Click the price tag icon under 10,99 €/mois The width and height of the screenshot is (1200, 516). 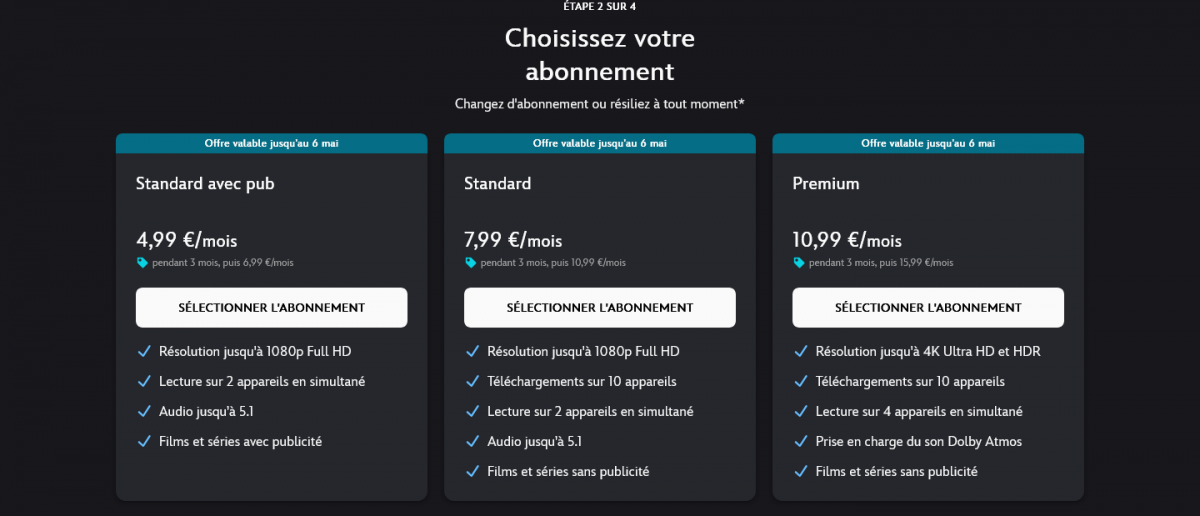coord(798,263)
